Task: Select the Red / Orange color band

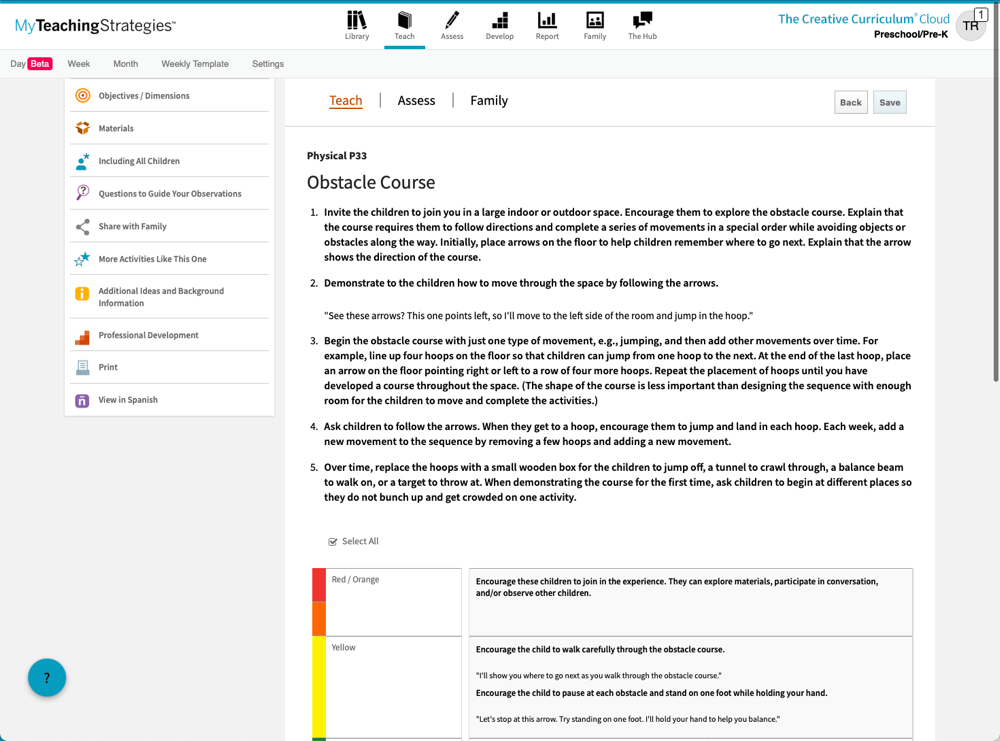Action: coord(319,602)
